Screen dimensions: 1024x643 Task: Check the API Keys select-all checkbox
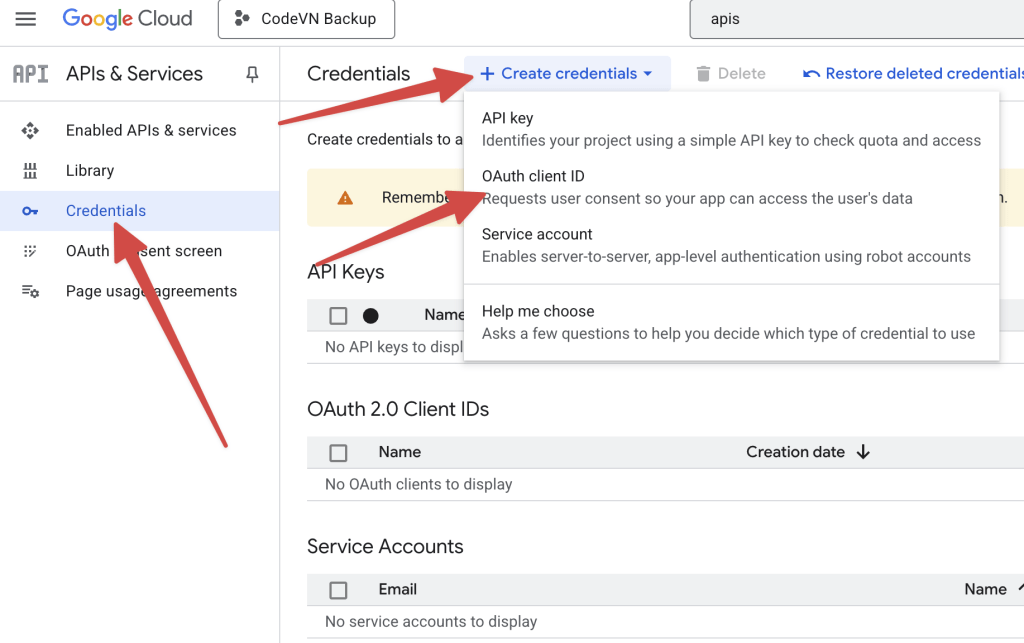pos(338,316)
